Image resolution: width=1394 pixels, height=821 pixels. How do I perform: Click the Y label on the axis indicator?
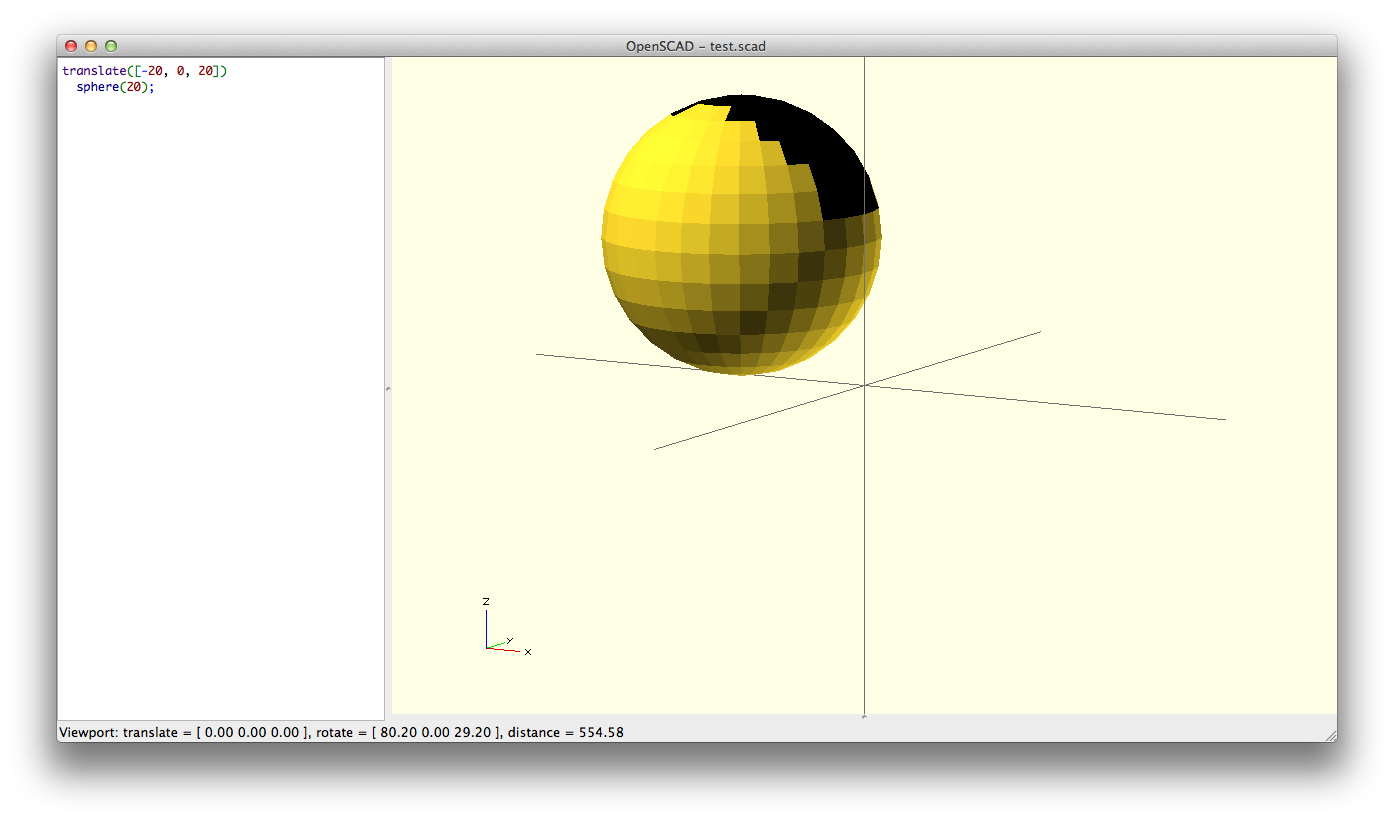pos(509,640)
